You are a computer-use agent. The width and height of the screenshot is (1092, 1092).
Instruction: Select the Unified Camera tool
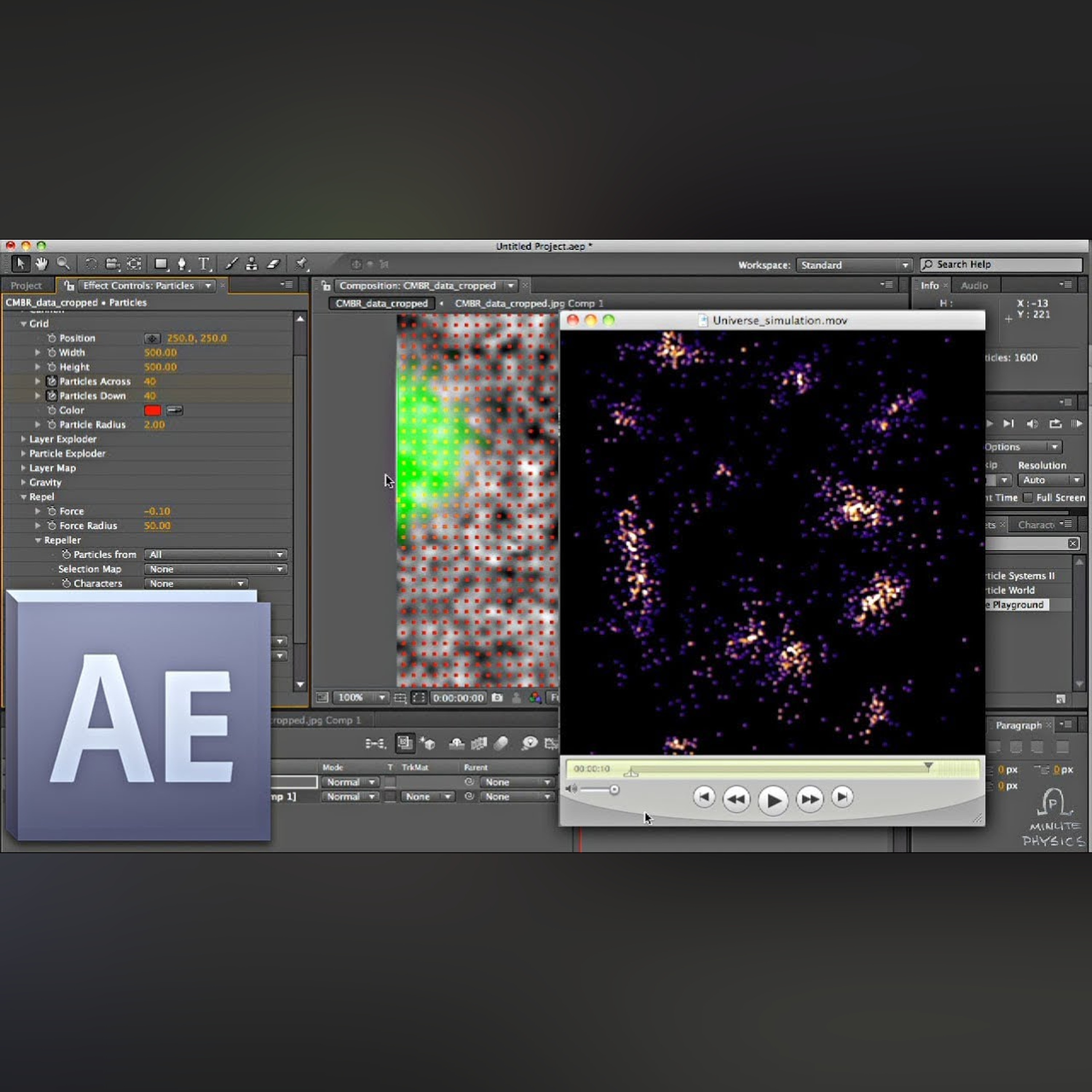(112, 264)
